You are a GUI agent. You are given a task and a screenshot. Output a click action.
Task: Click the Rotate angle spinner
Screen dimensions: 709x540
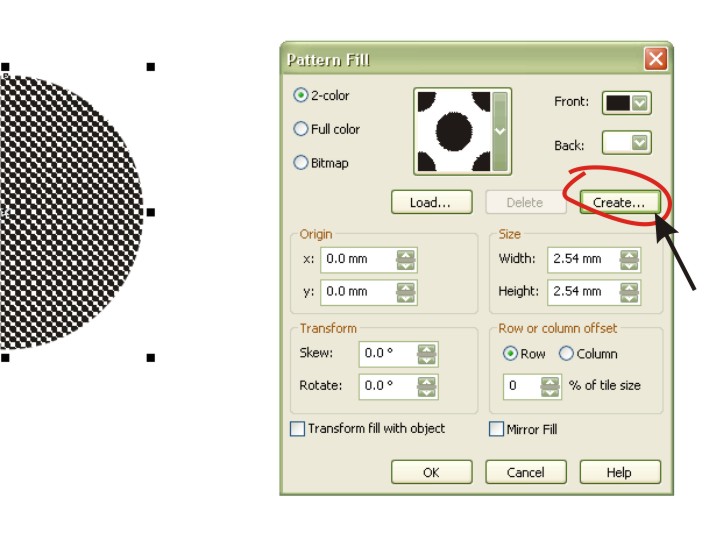click(426, 386)
